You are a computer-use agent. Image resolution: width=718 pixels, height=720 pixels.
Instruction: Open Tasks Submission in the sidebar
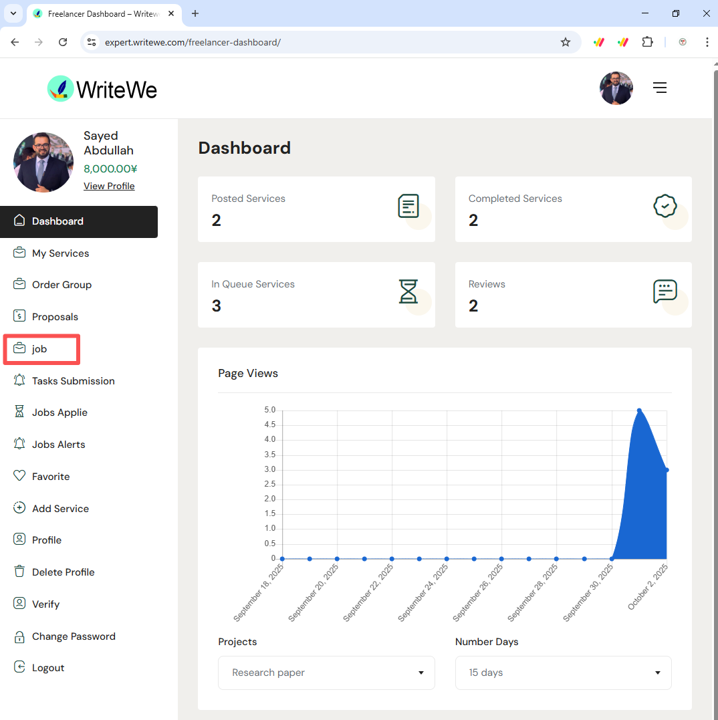[x=73, y=381]
